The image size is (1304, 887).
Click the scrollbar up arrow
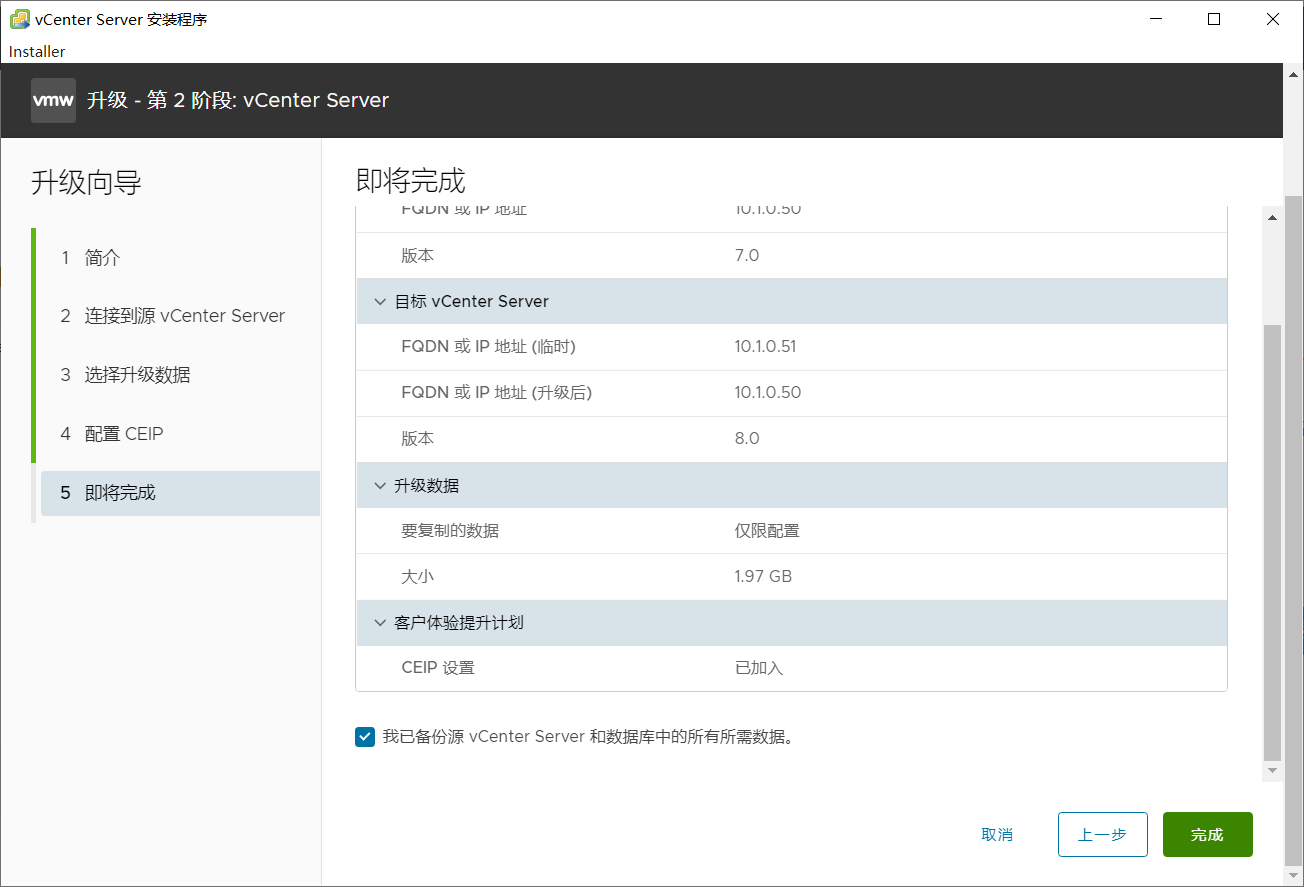[1272, 217]
